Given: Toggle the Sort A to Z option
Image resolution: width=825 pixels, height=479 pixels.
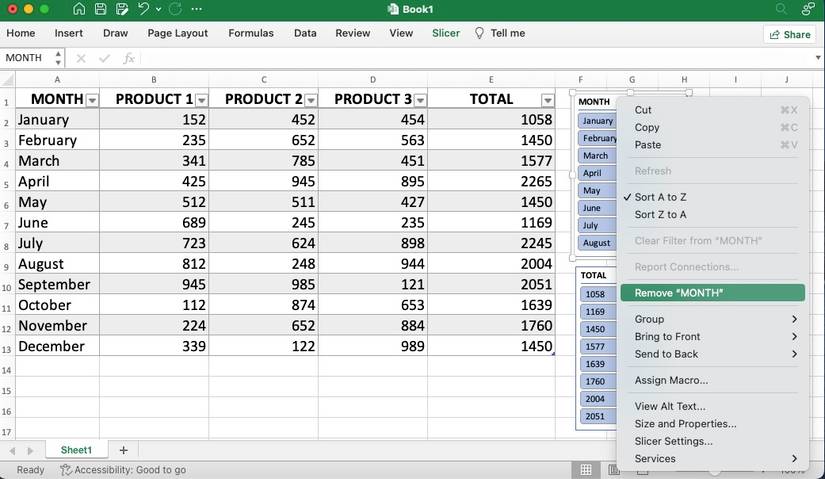Looking at the screenshot, I should (660, 197).
